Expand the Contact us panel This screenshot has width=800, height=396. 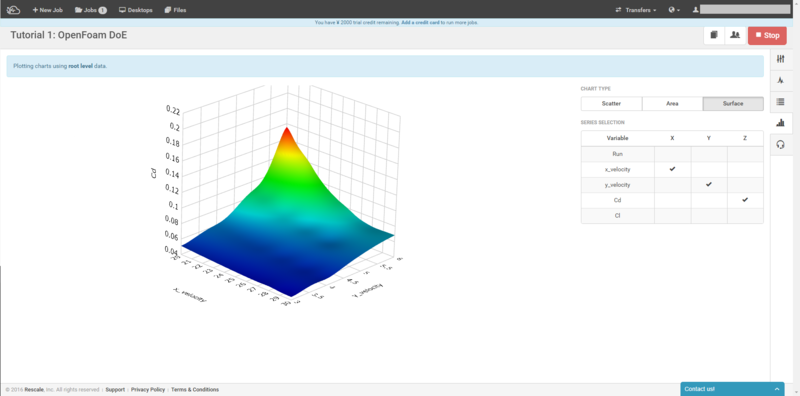(x=732, y=389)
